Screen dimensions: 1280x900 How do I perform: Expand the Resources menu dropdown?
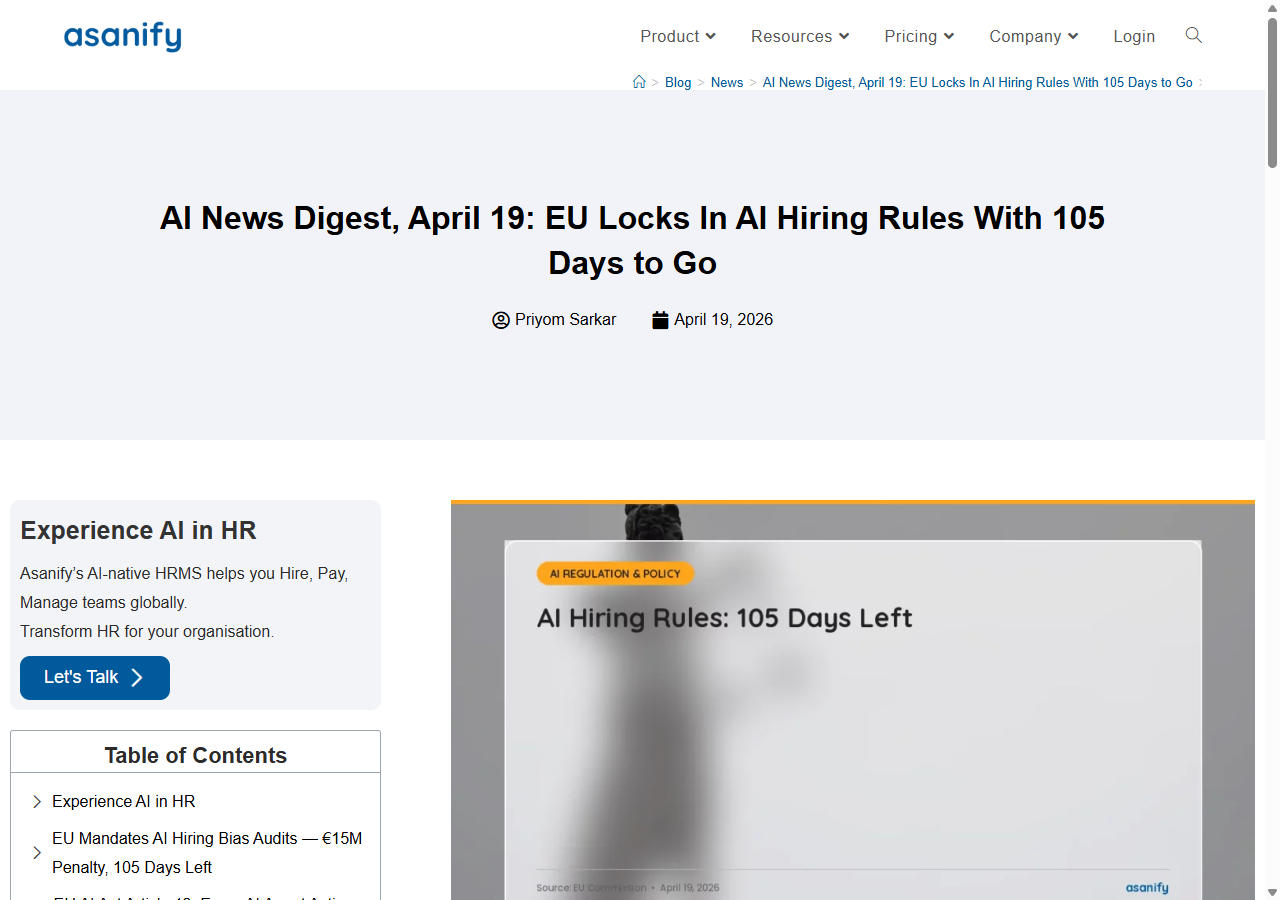point(800,36)
